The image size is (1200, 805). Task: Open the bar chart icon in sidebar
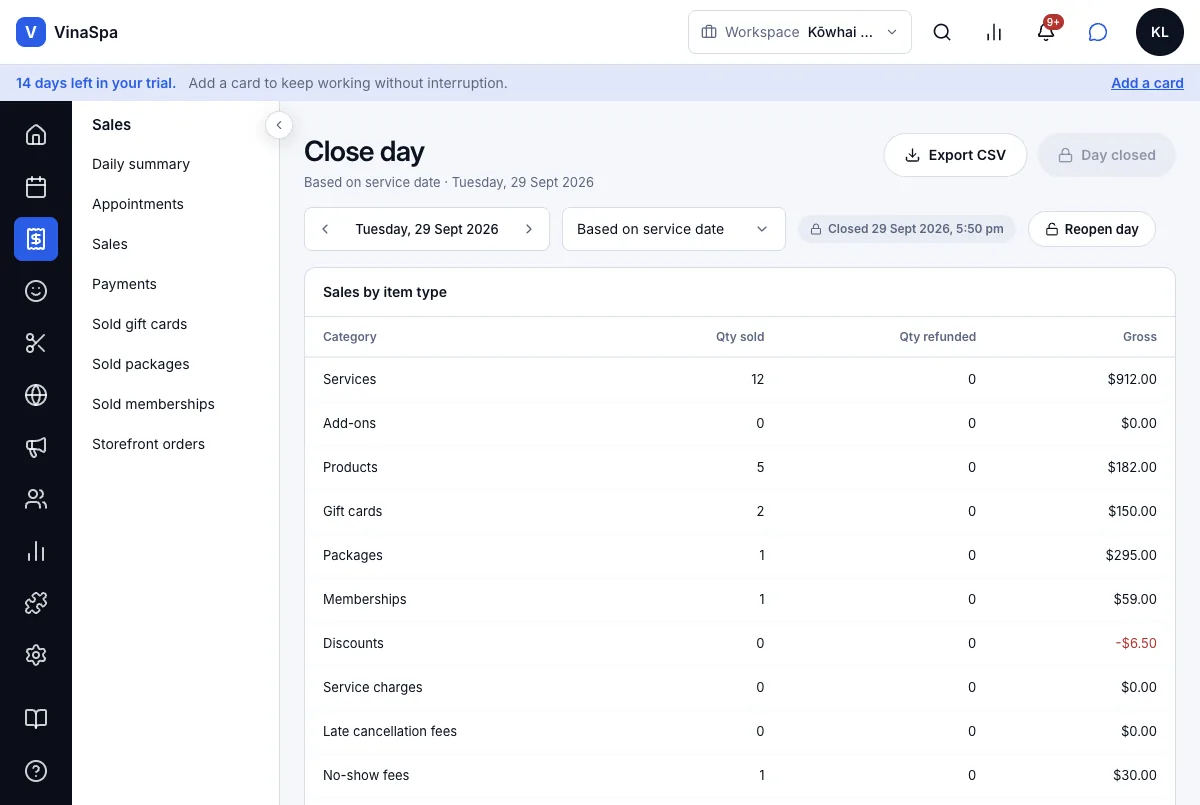pos(36,551)
